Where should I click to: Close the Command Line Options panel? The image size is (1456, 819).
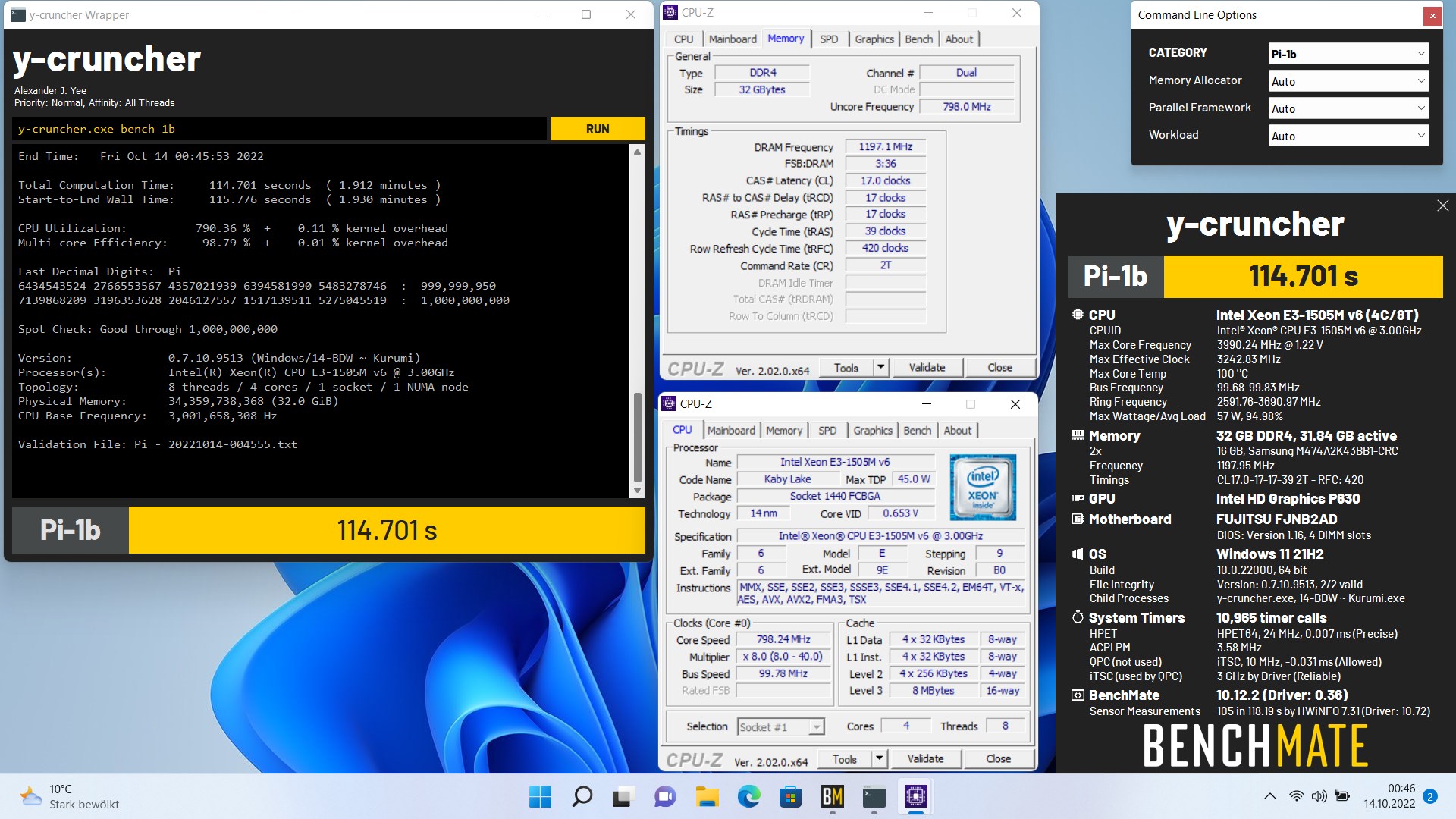coord(1432,15)
